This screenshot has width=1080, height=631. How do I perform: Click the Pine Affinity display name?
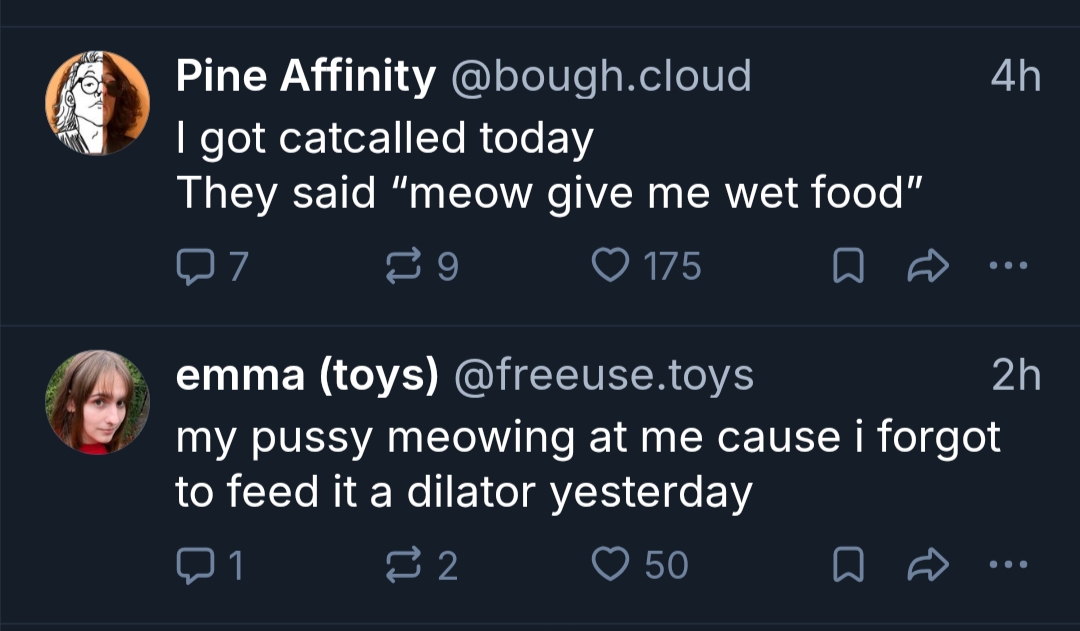306,76
